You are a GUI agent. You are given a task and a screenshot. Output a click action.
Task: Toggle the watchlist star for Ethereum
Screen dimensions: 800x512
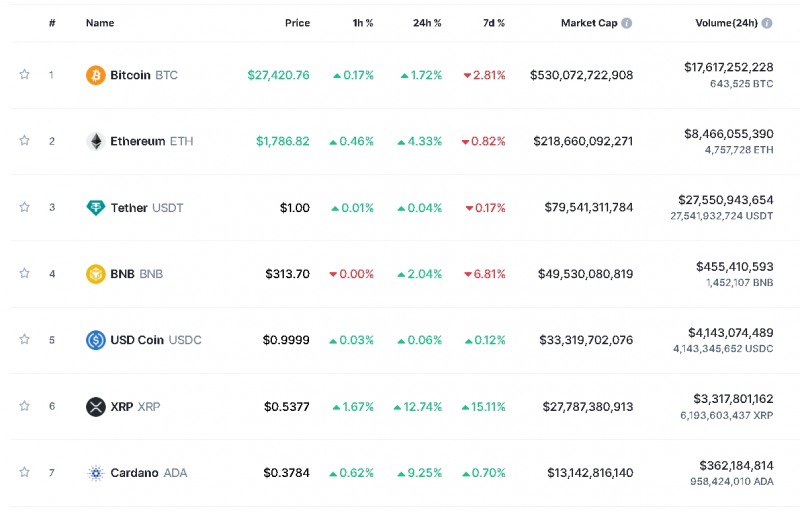click(24, 141)
